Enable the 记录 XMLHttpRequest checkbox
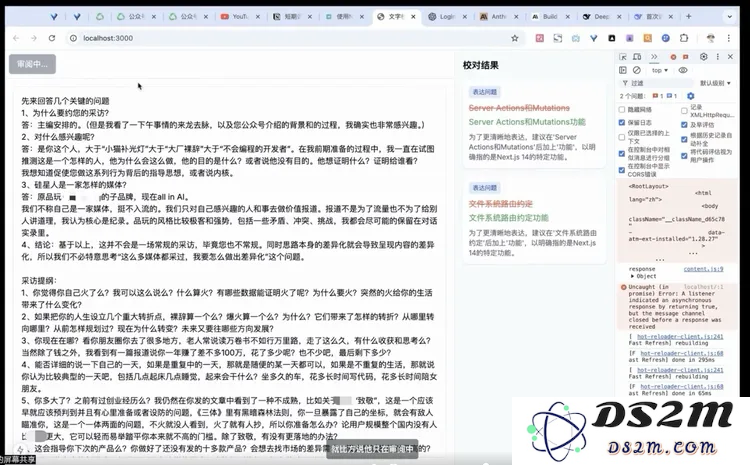The image size is (750, 465). 684,111
